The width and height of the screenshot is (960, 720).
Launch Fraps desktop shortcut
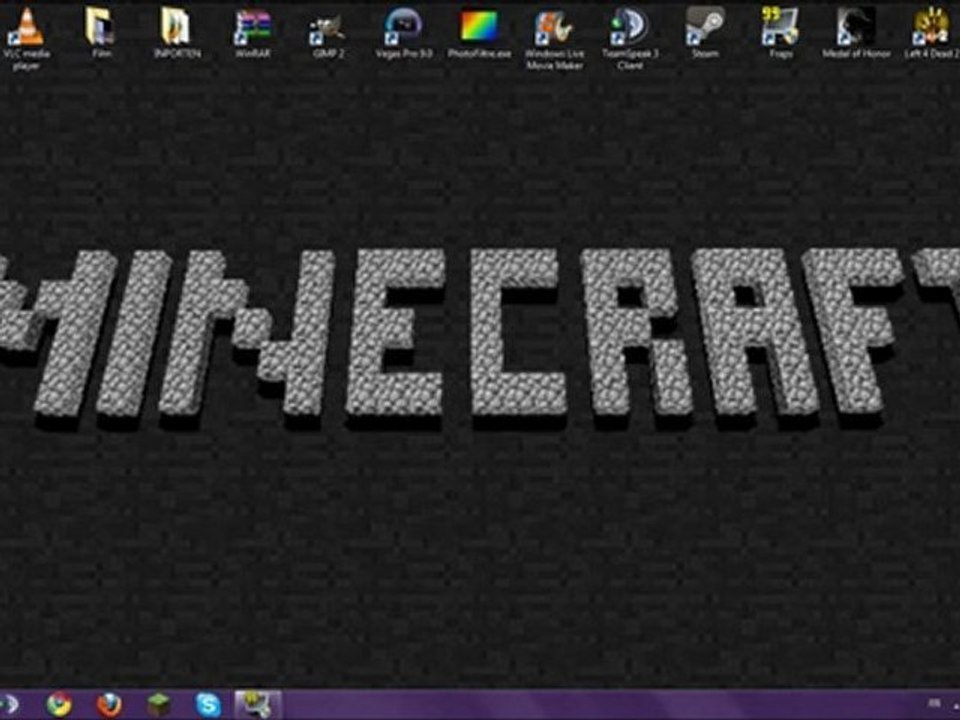(x=781, y=32)
